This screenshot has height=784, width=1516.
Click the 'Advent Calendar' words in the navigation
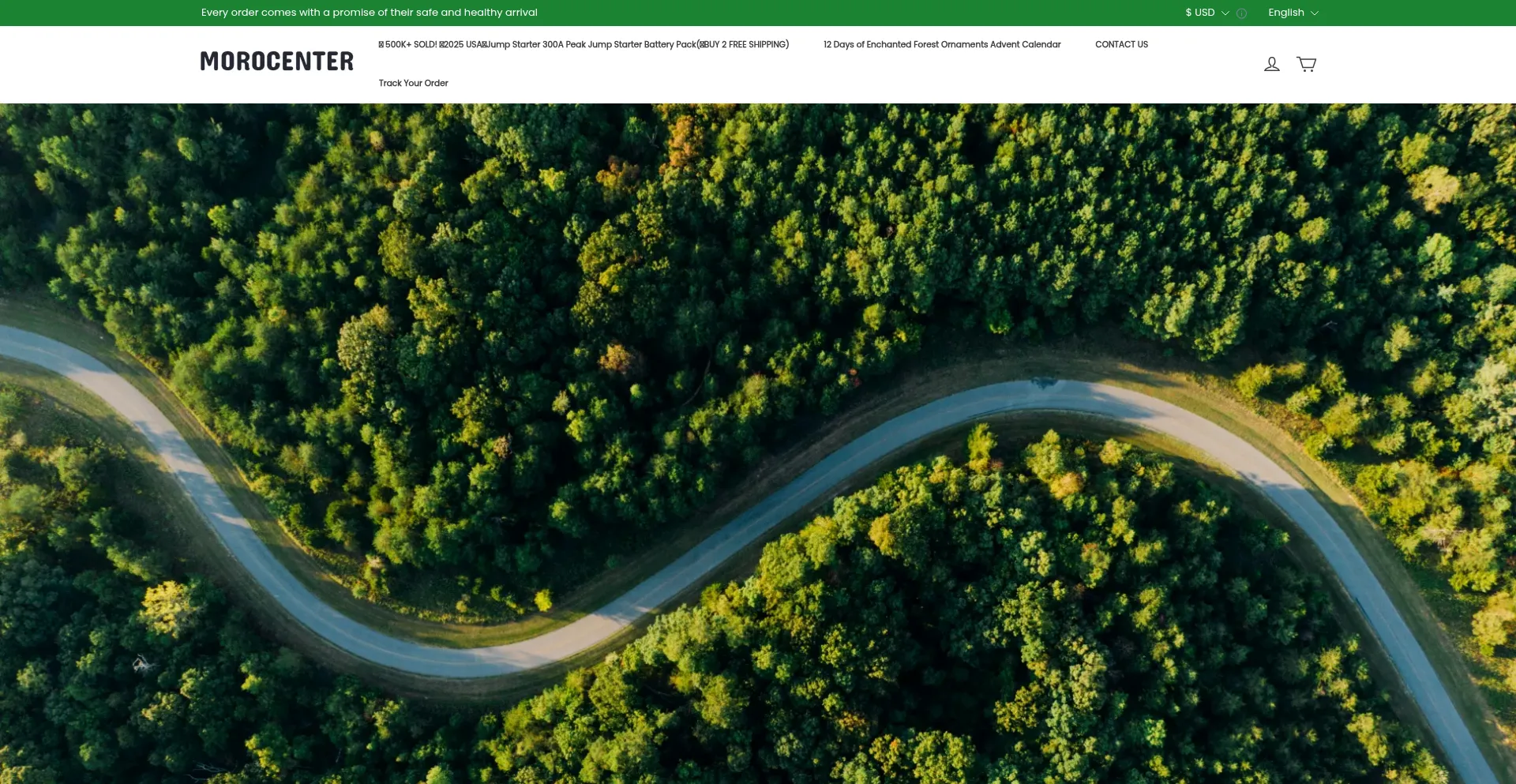[1025, 45]
